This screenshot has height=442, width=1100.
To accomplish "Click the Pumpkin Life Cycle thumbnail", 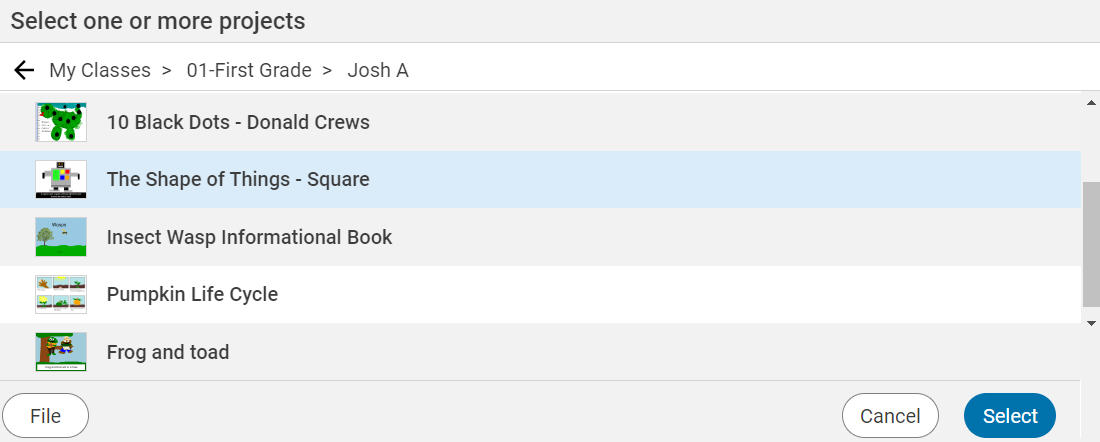I will (x=60, y=294).
